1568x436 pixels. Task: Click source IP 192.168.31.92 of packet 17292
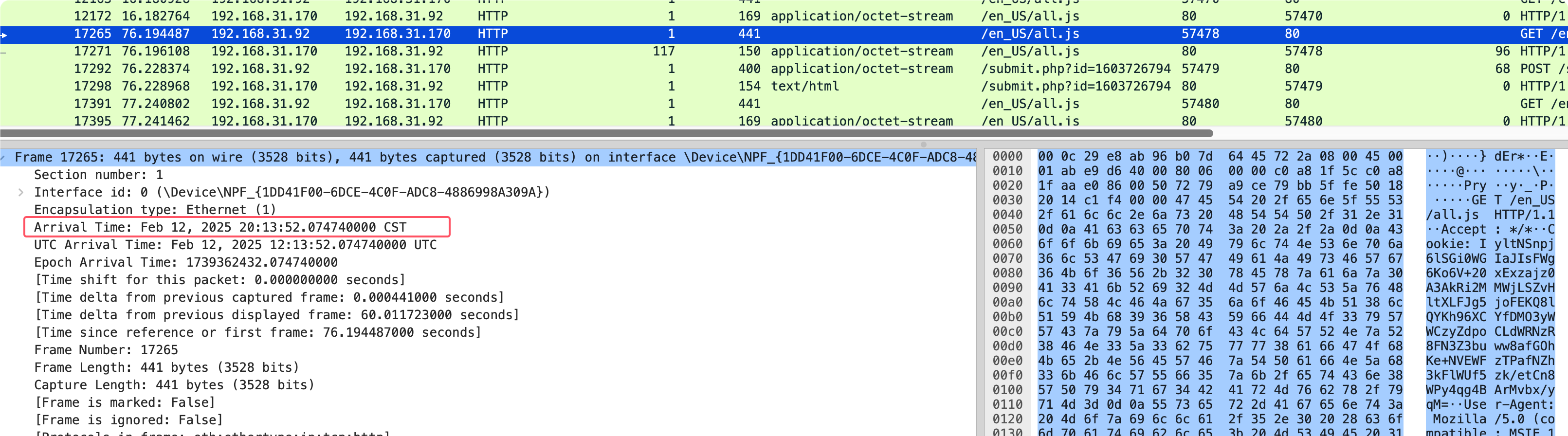tap(260, 70)
